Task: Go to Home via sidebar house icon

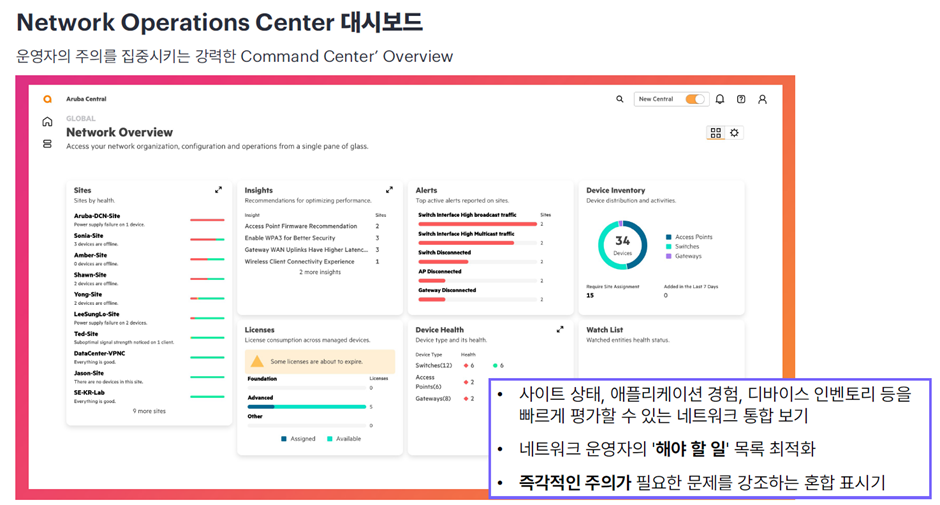Action: pyautogui.click(x=47, y=122)
